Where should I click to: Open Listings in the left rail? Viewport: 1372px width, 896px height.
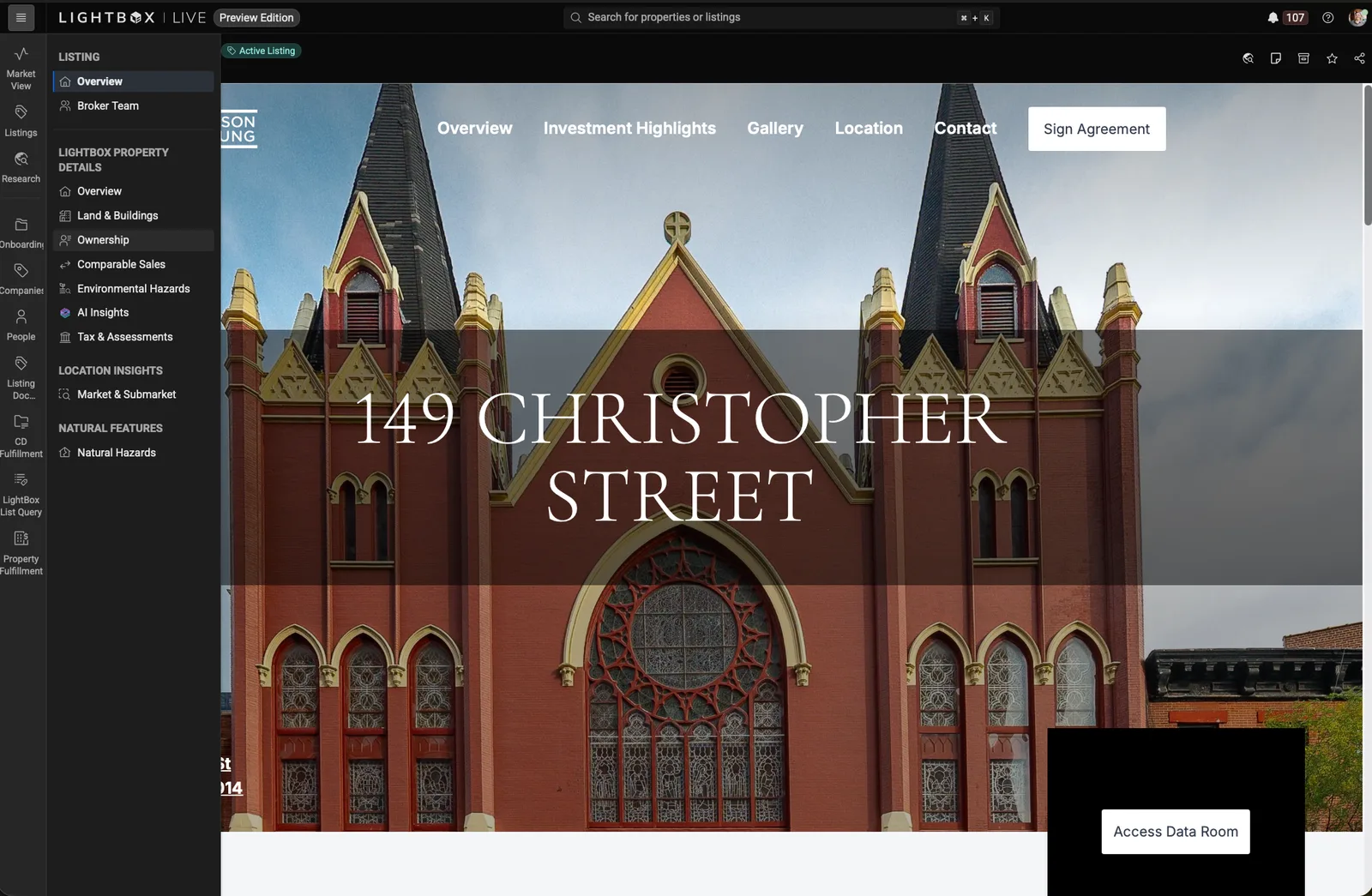tap(21, 121)
